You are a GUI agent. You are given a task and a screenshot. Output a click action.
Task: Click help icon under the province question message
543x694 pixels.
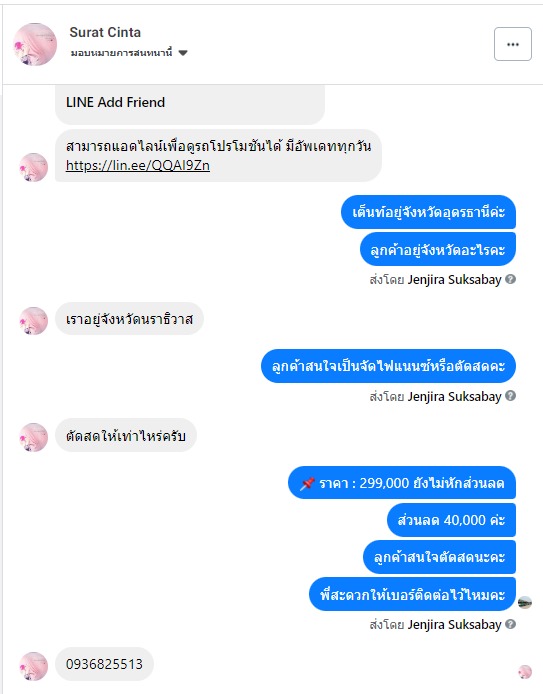(x=510, y=279)
